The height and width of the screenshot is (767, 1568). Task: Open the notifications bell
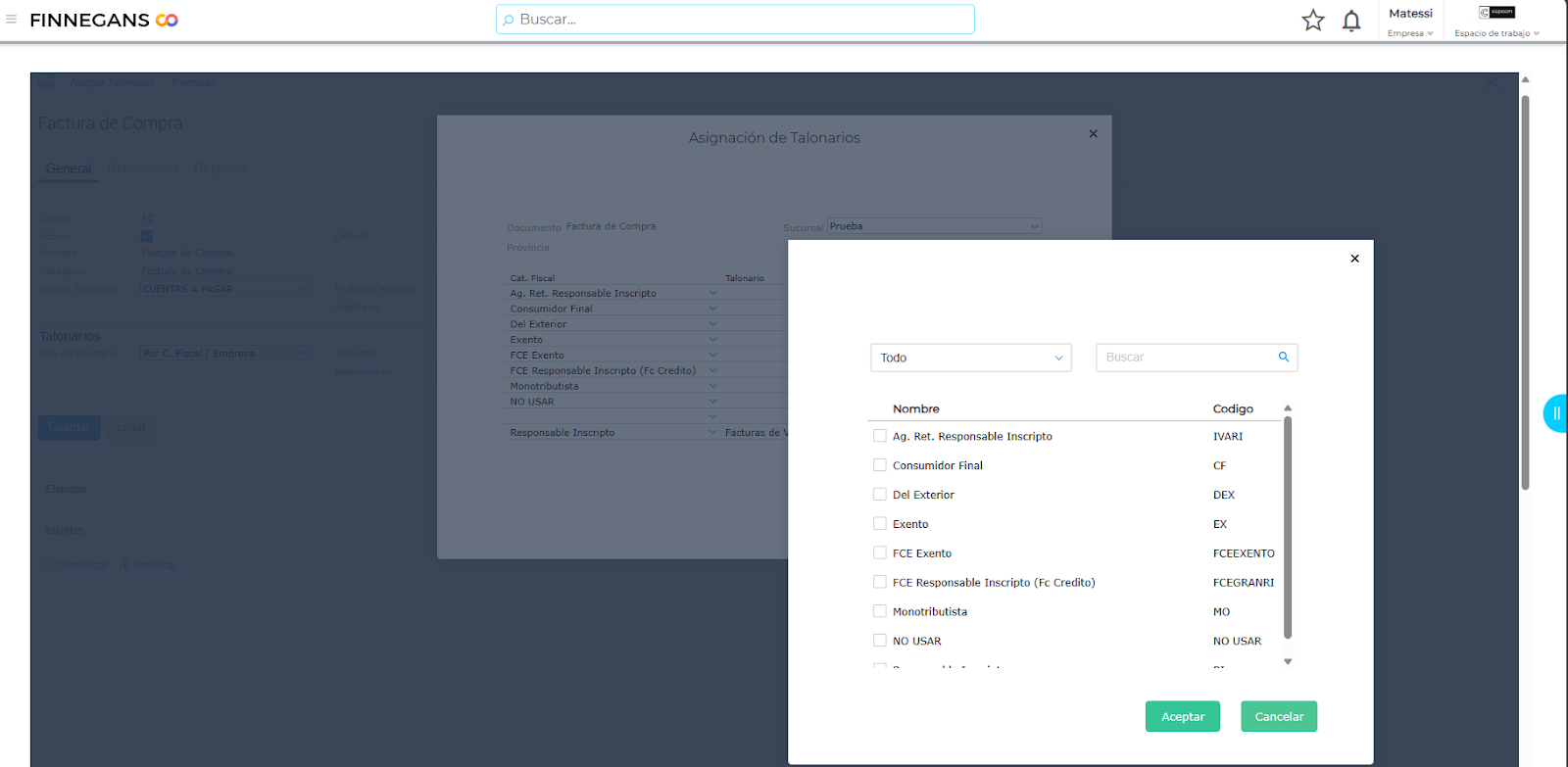pos(1351,21)
